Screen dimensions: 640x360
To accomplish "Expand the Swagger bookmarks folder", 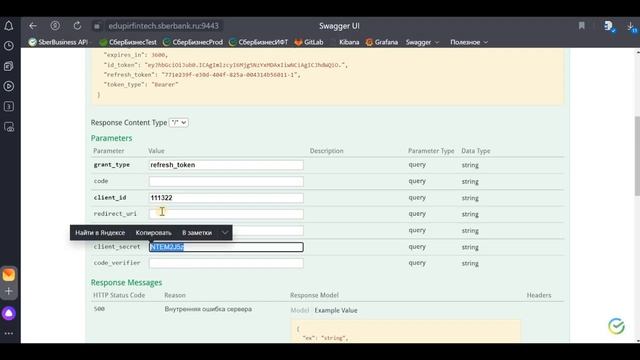I will 422,42.
